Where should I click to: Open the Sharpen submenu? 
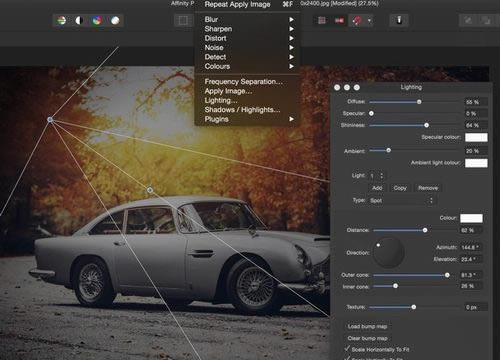coord(247,29)
